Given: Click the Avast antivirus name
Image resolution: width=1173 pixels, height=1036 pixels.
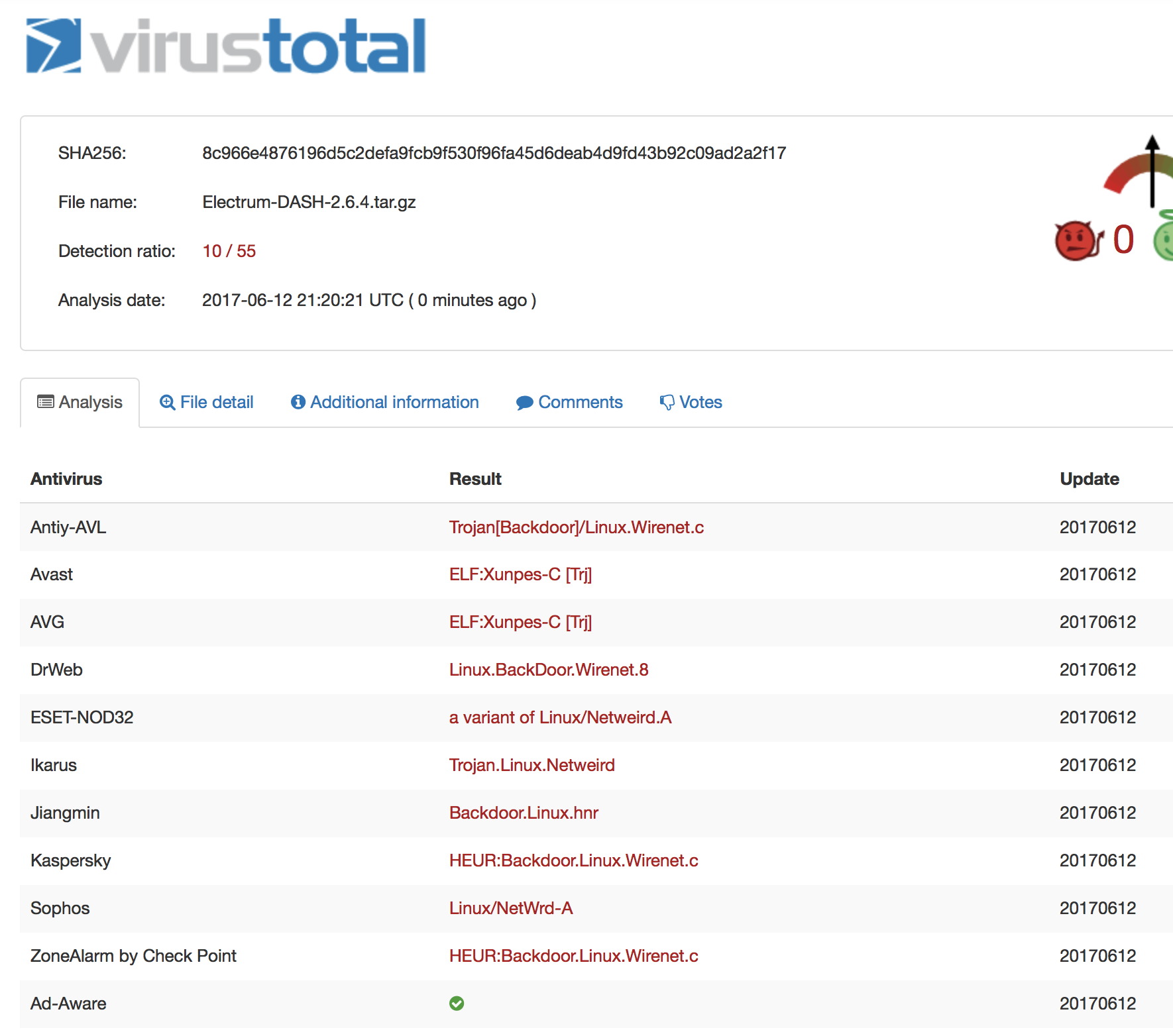Looking at the screenshot, I should click(x=52, y=574).
